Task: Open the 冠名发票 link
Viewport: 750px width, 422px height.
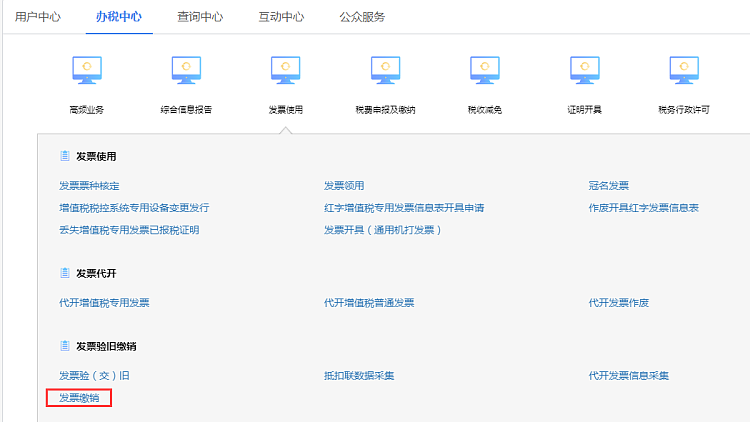Action: coord(608,186)
